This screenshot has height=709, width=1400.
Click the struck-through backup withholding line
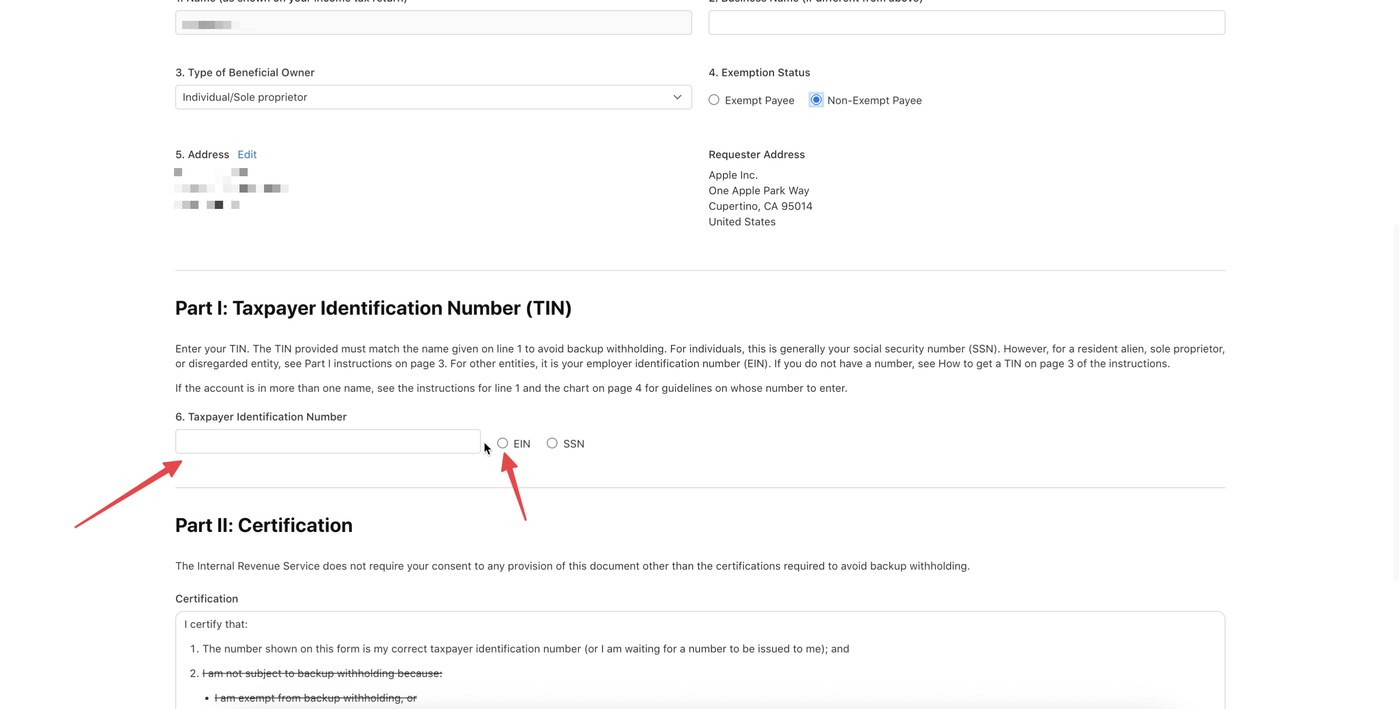(322, 673)
